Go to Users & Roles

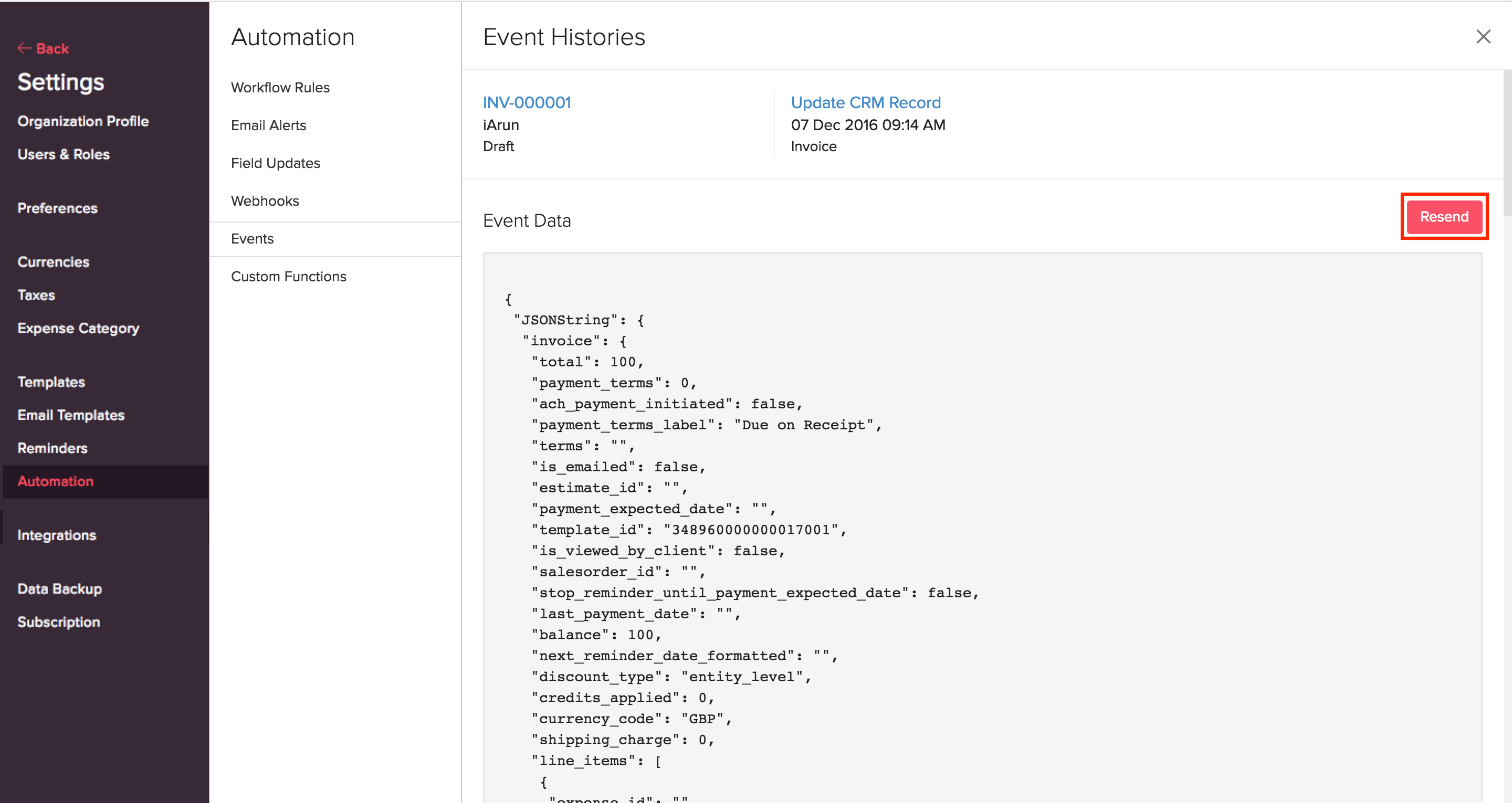pos(64,154)
